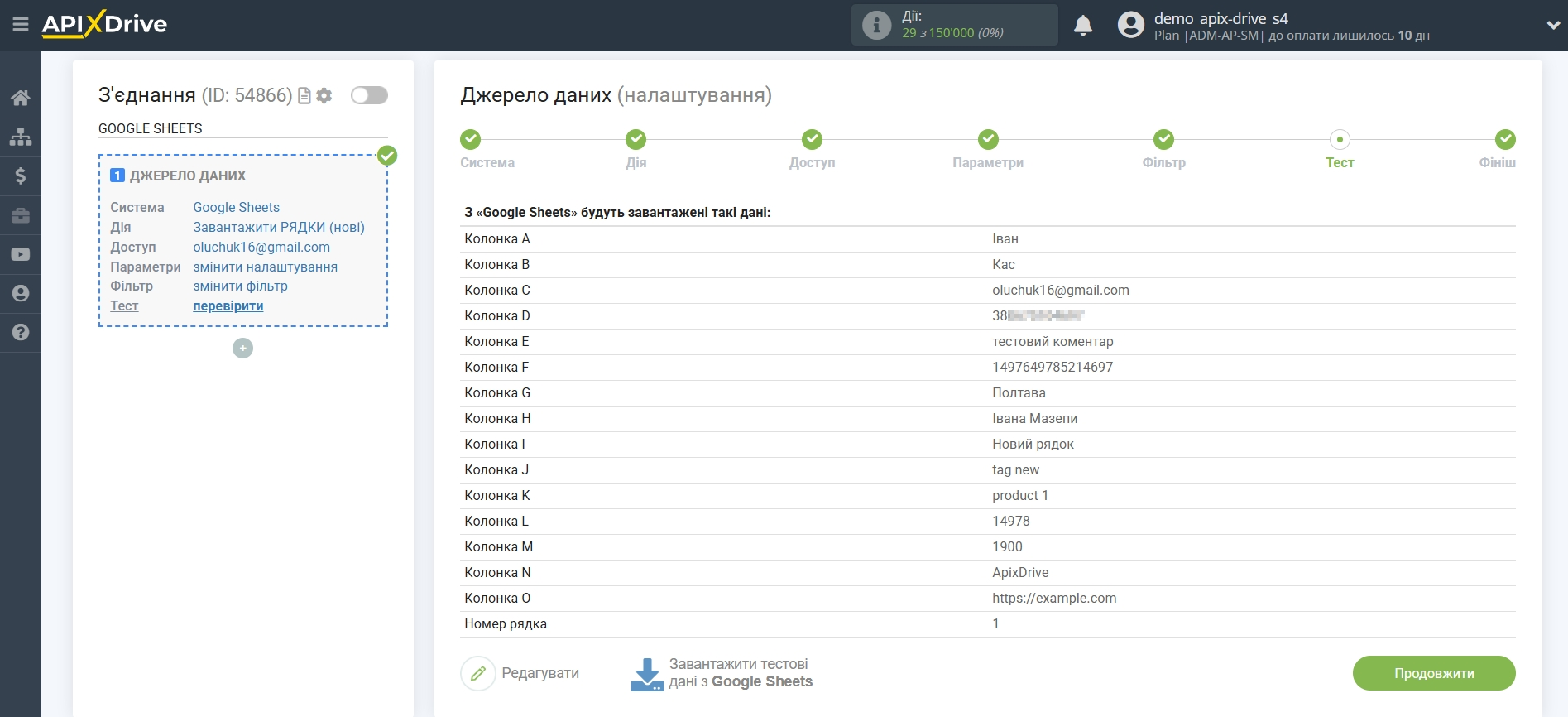Screen dimensions: 1568x717
Task: Click the download test data icon
Action: tap(647, 674)
